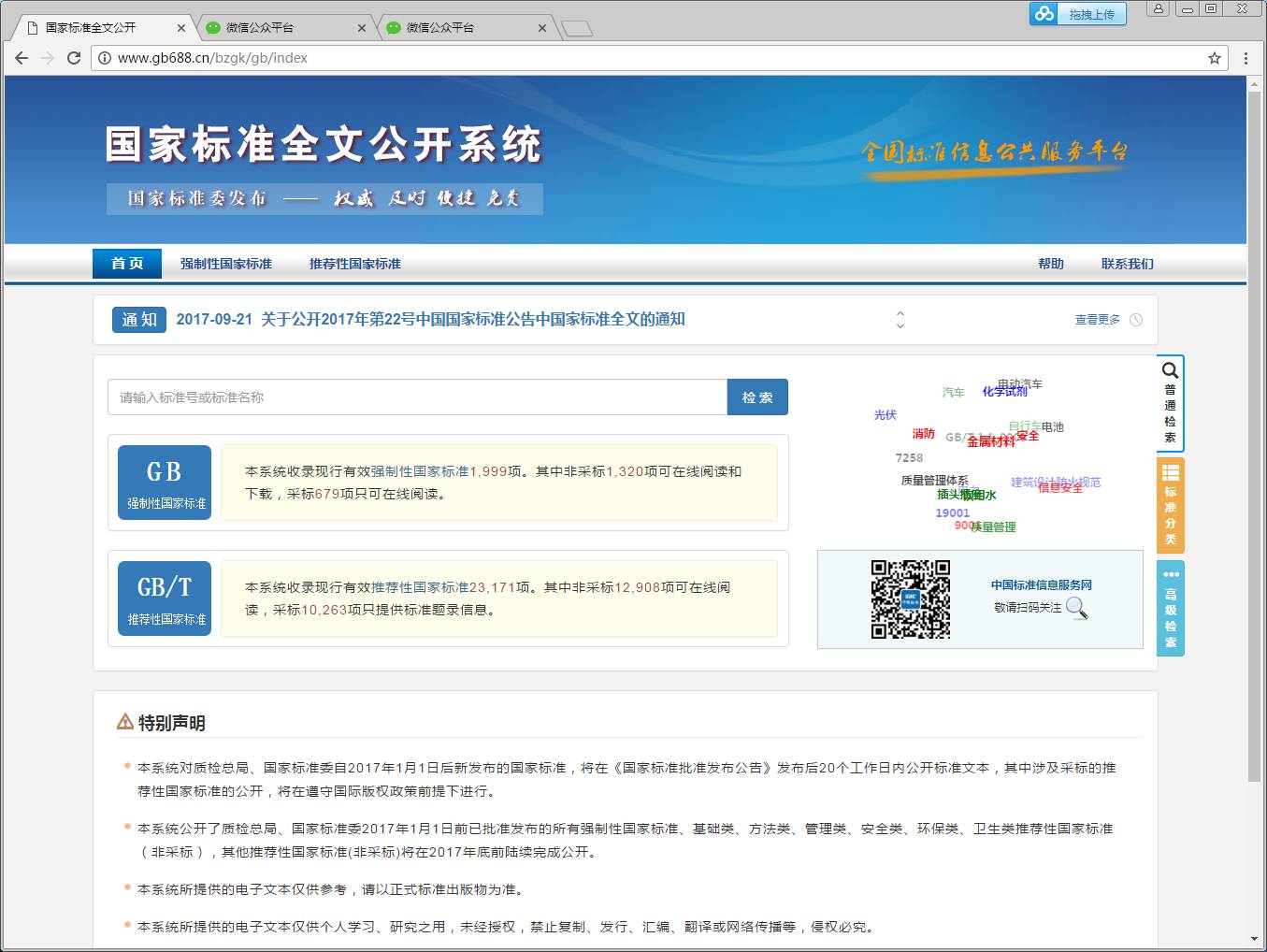1267x952 pixels.
Task: Open the 2017-09-21 notice link
Action: pos(430,319)
